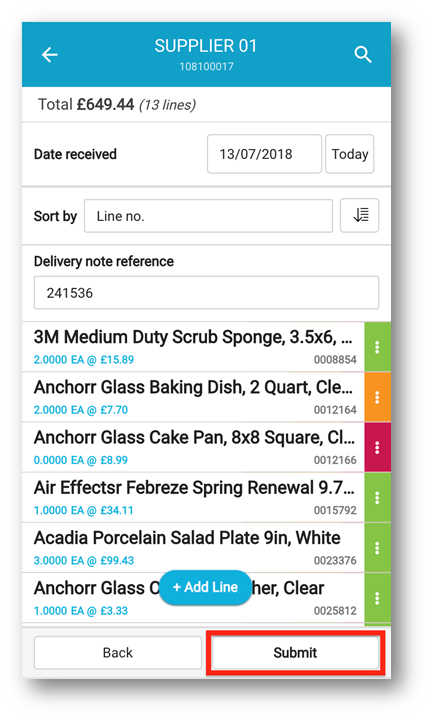Viewport: 433px width, 721px height.
Task: Select the Air Effectsr Febreze line item
Action: click(193, 497)
